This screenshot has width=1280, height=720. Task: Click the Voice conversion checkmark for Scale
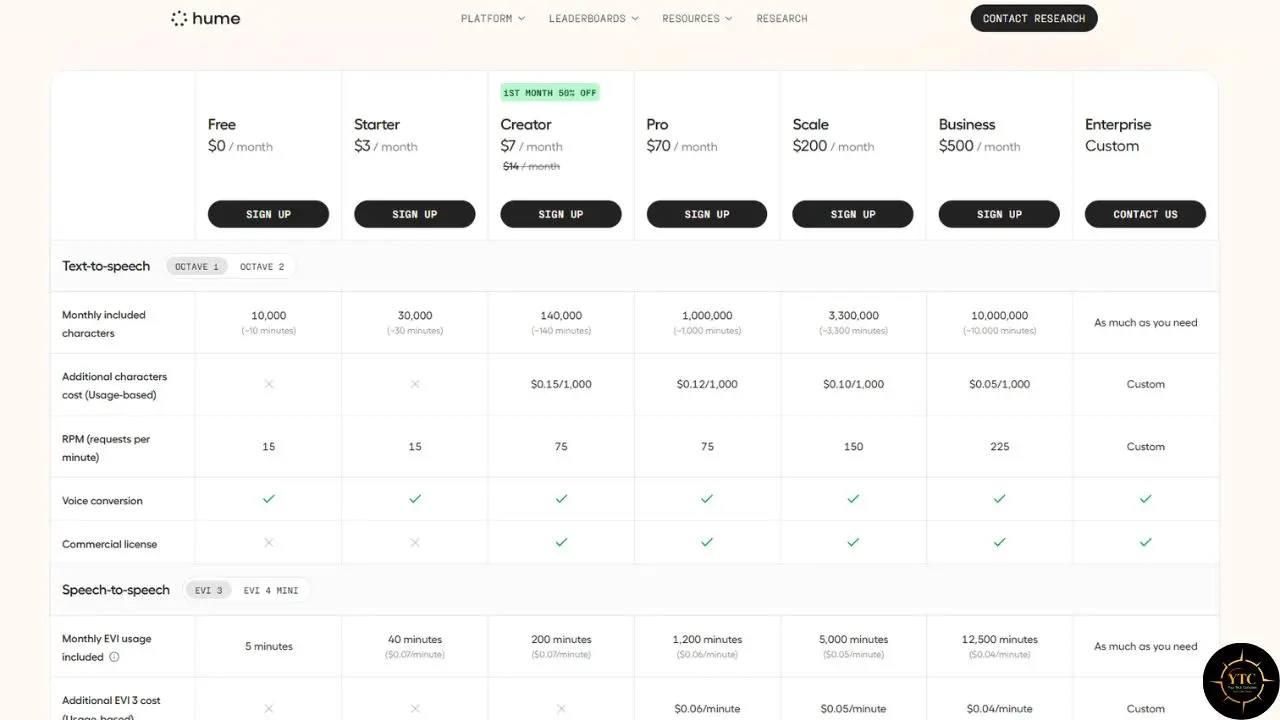853,499
